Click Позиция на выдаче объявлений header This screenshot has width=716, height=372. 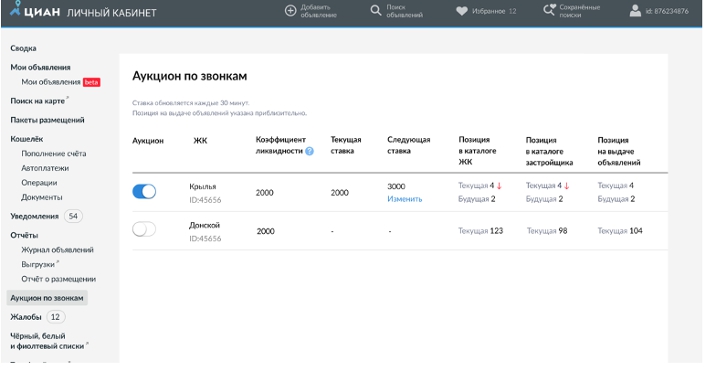pyautogui.click(x=619, y=151)
